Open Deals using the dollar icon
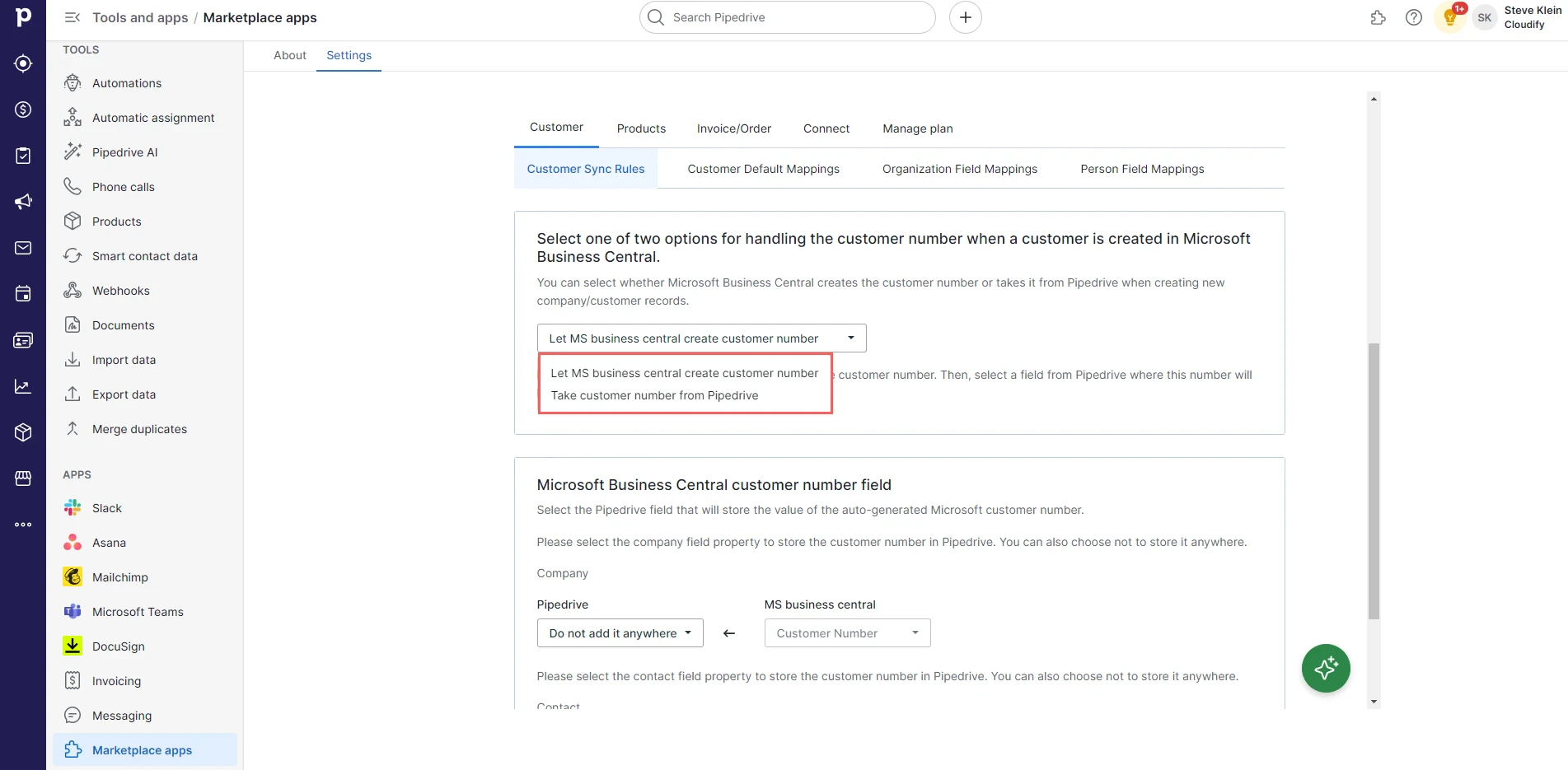 [23, 110]
